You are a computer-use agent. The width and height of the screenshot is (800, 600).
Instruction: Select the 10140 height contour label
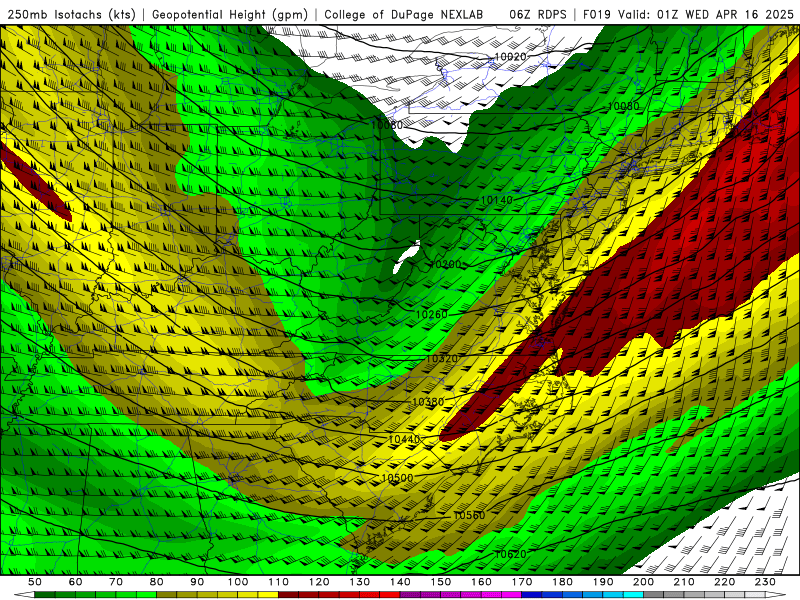(496, 200)
